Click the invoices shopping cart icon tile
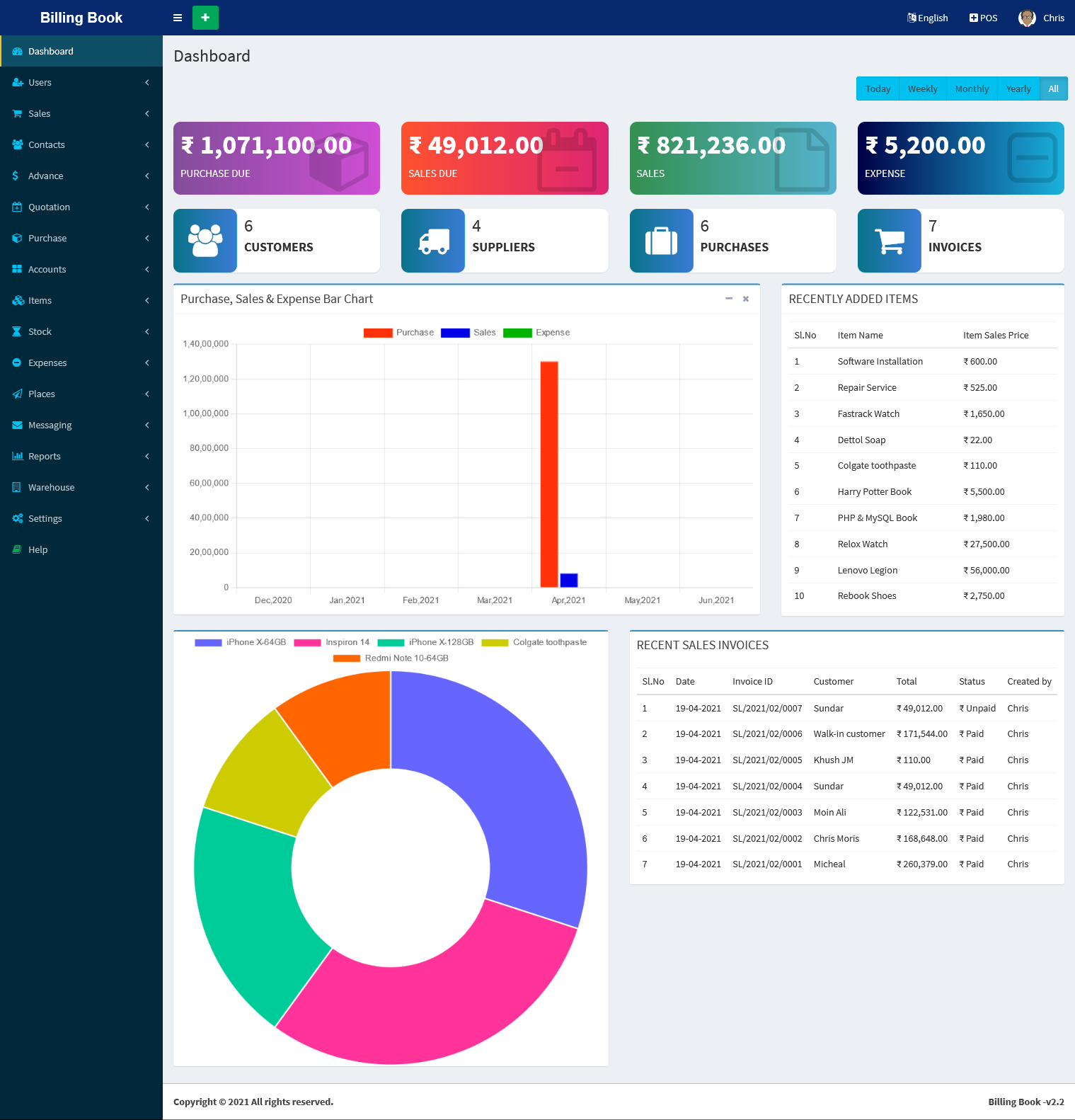 889,241
